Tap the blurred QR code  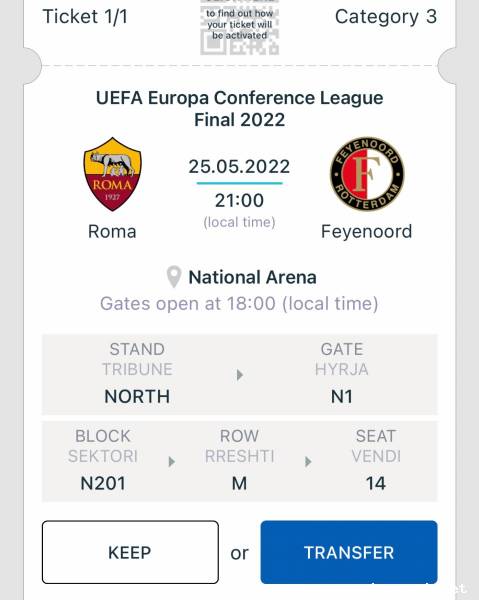coord(240,28)
